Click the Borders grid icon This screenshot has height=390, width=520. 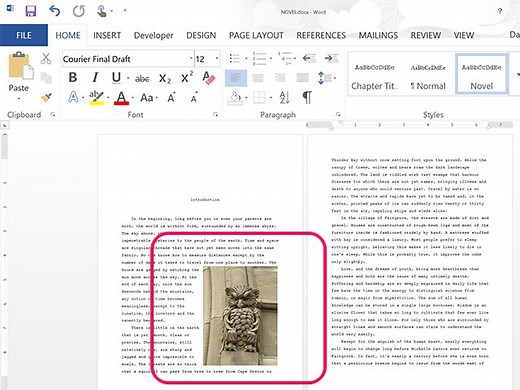pyautogui.click(x=259, y=98)
